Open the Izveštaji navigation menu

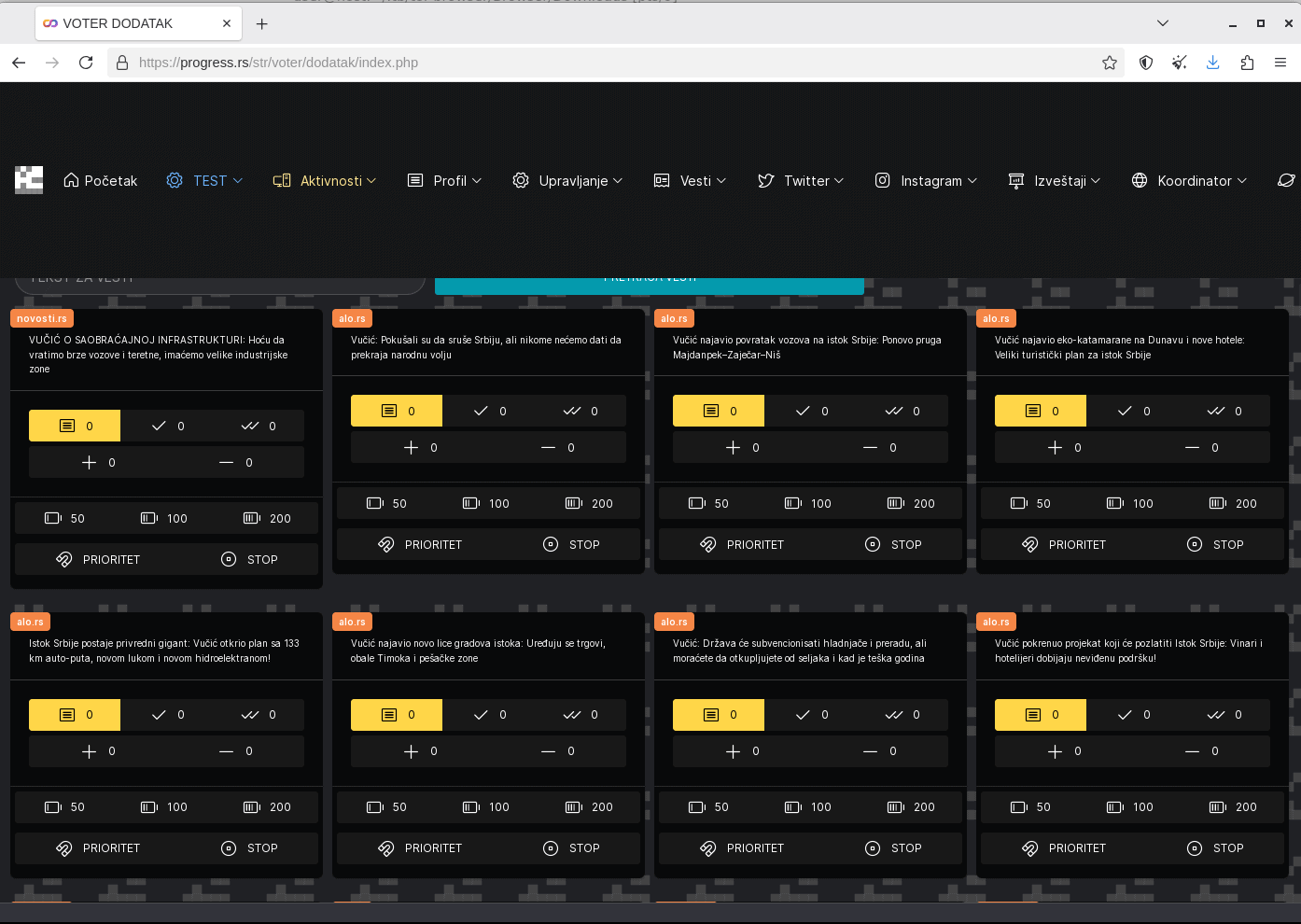[x=1055, y=181]
